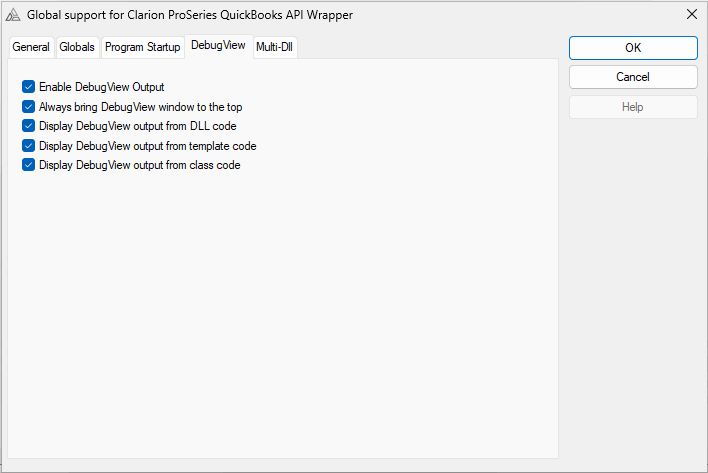Click the DebugView tab
This screenshot has height=473, width=708.
(x=218, y=46)
